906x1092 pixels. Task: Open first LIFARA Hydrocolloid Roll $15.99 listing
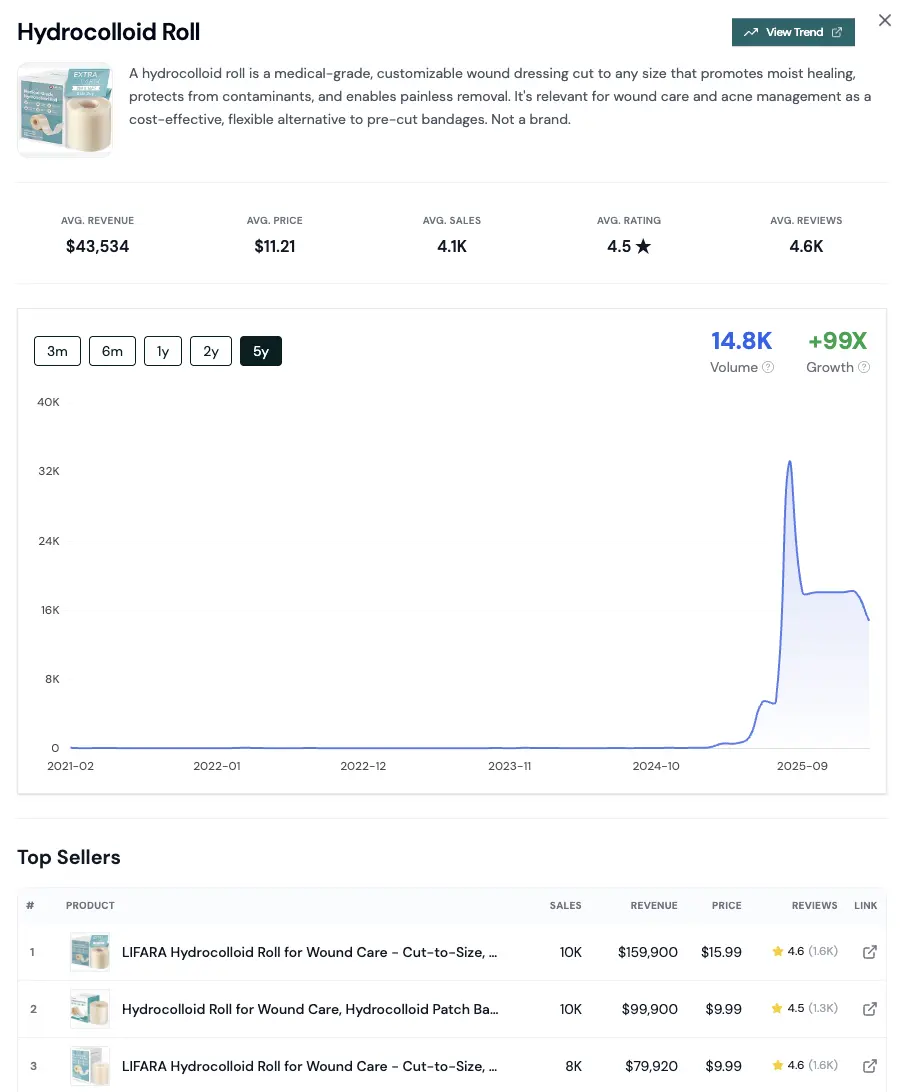pyautogui.click(x=309, y=952)
